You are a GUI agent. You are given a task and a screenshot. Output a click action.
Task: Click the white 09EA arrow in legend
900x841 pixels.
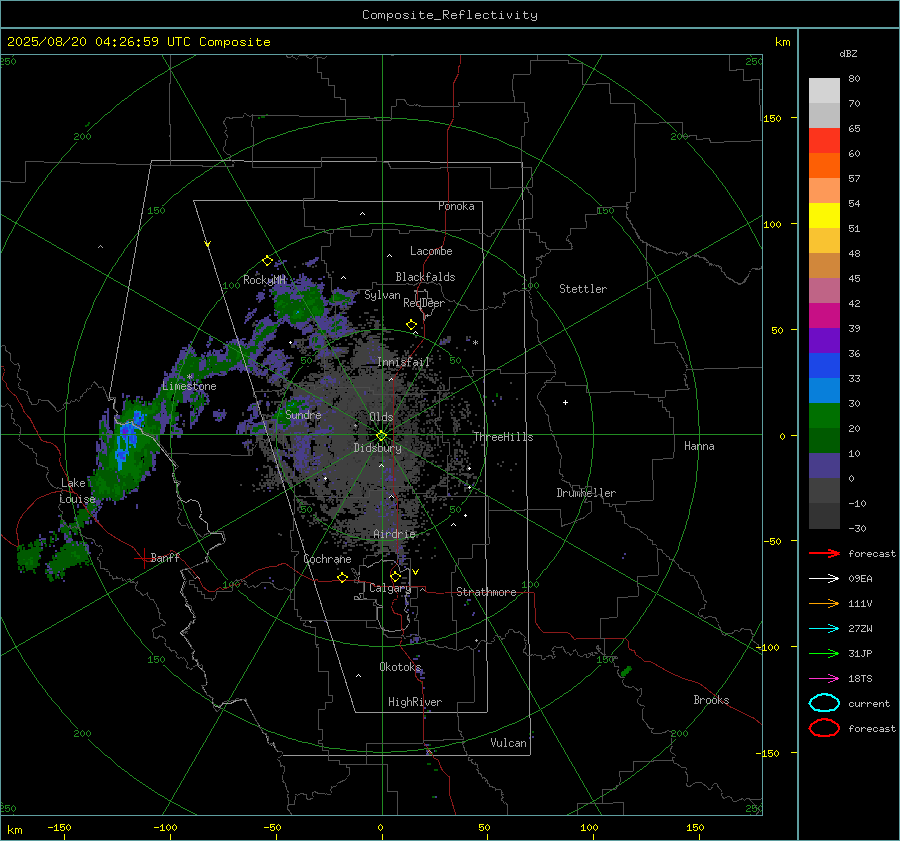(824, 579)
